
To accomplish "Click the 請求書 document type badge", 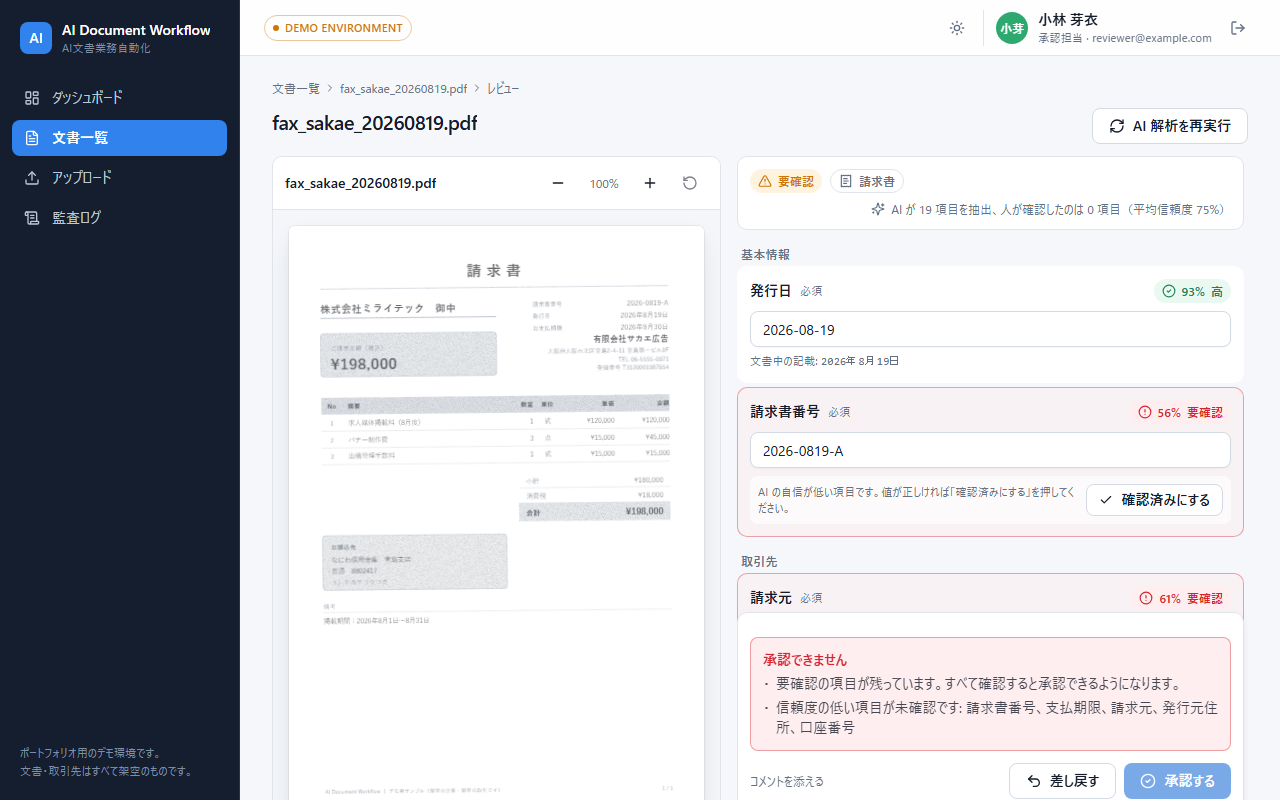I will point(867,181).
